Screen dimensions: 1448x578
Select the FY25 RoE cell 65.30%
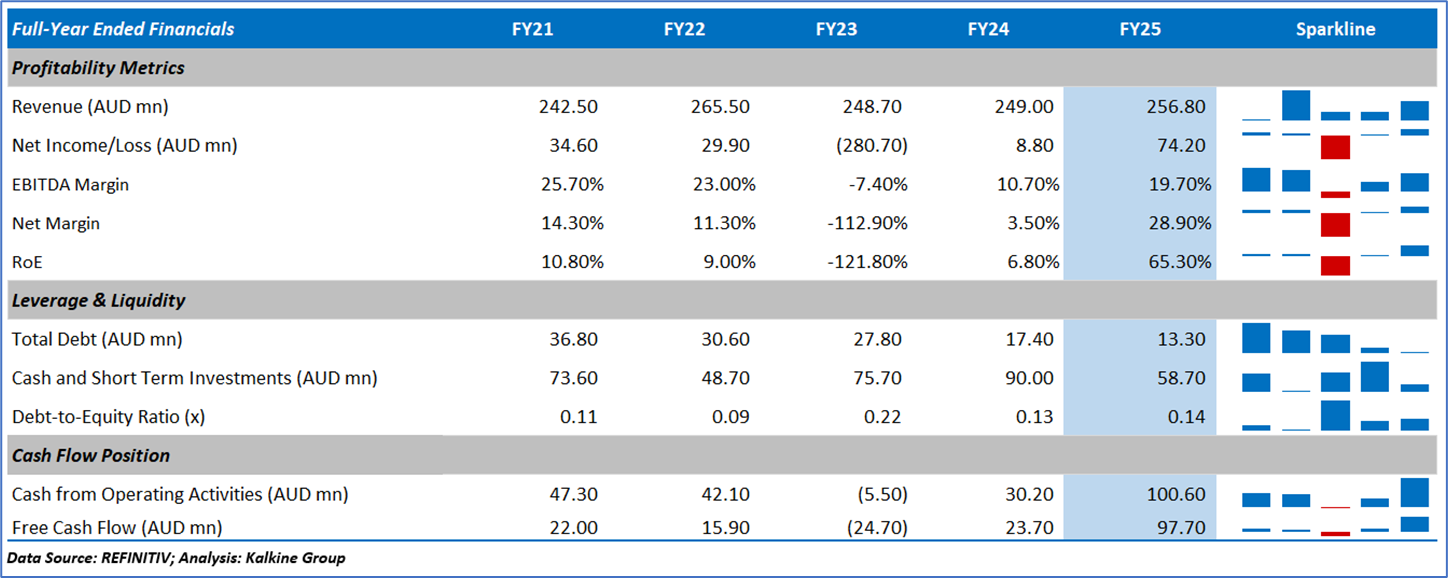[1178, 262]
